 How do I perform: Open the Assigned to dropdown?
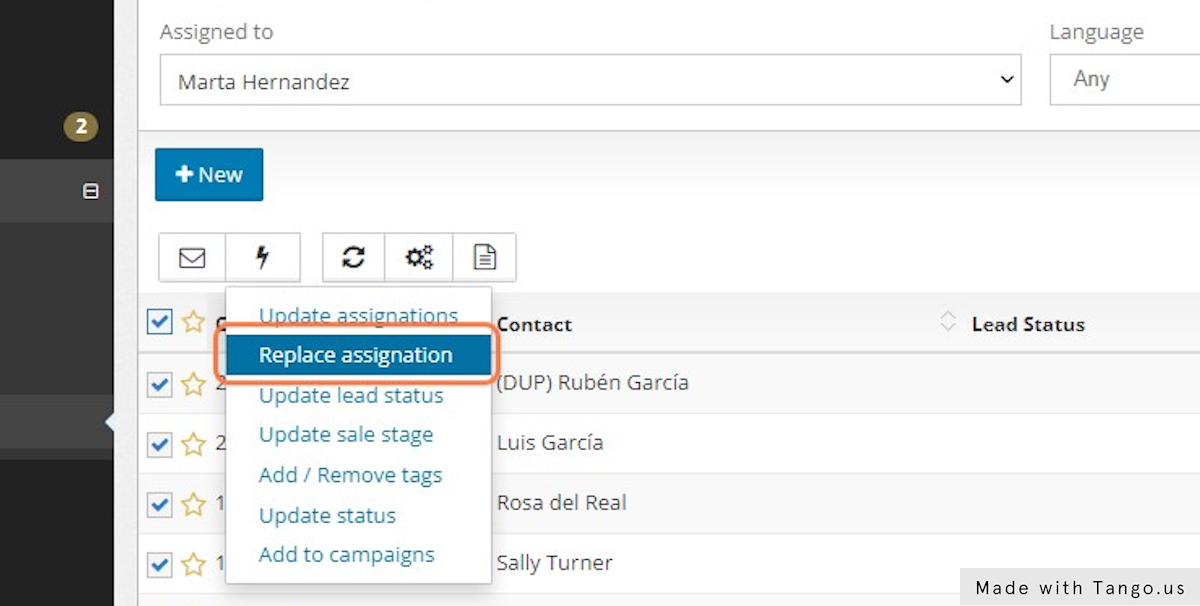coord(590,80)
